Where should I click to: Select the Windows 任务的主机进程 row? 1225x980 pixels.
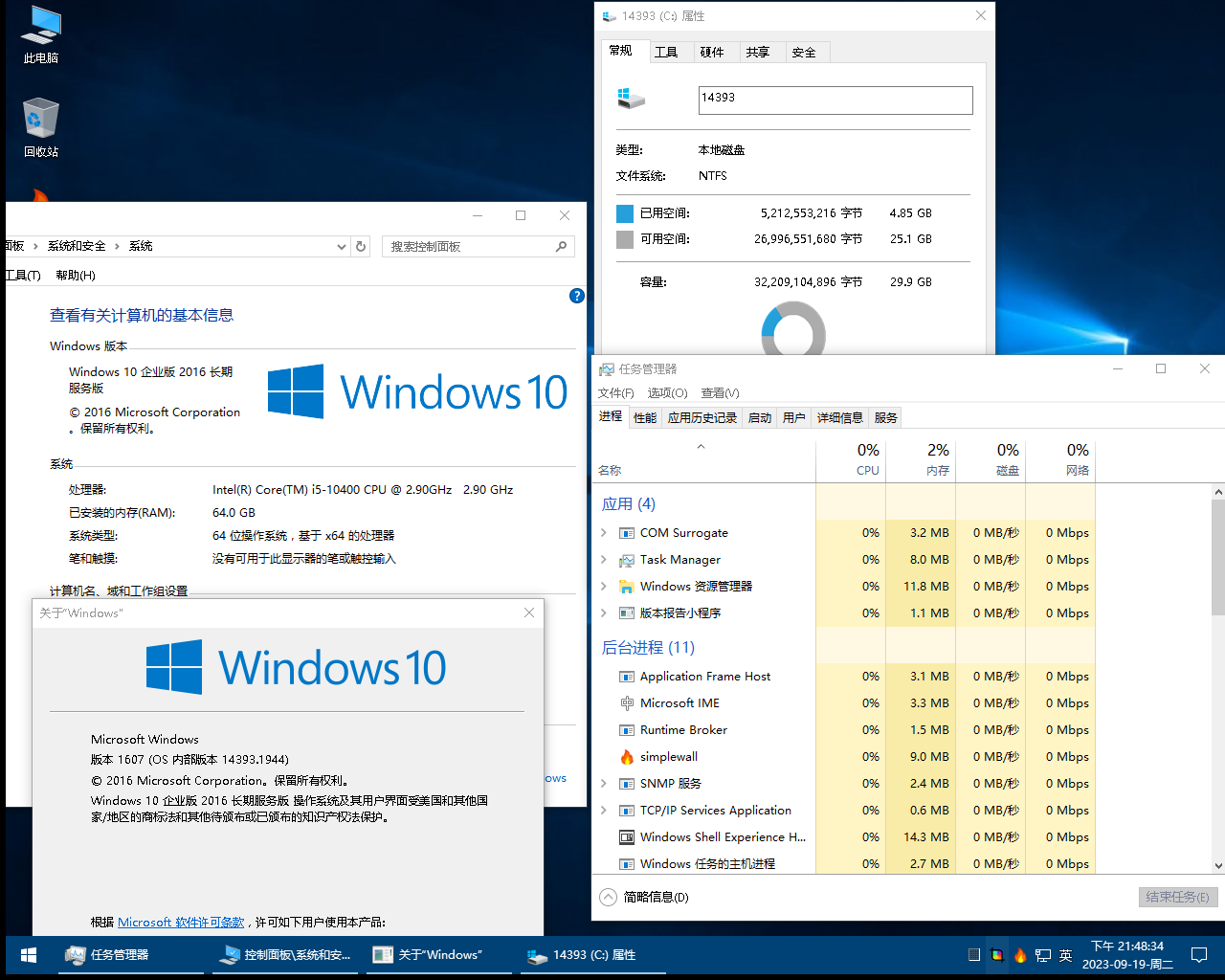843,864
